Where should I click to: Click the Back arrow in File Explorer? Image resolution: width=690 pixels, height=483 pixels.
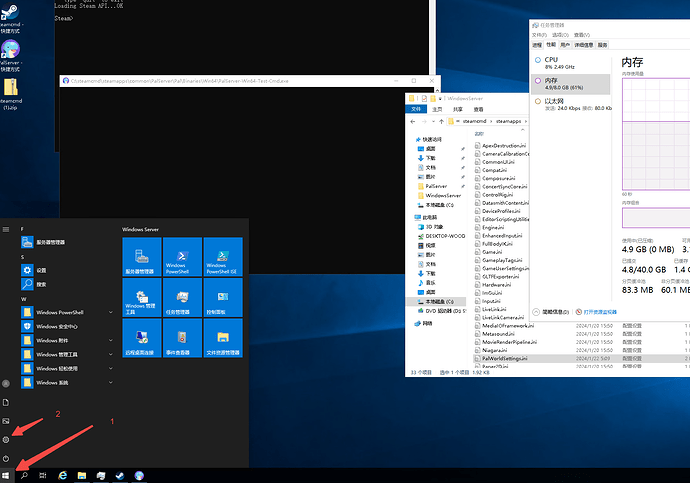[413, 121]
